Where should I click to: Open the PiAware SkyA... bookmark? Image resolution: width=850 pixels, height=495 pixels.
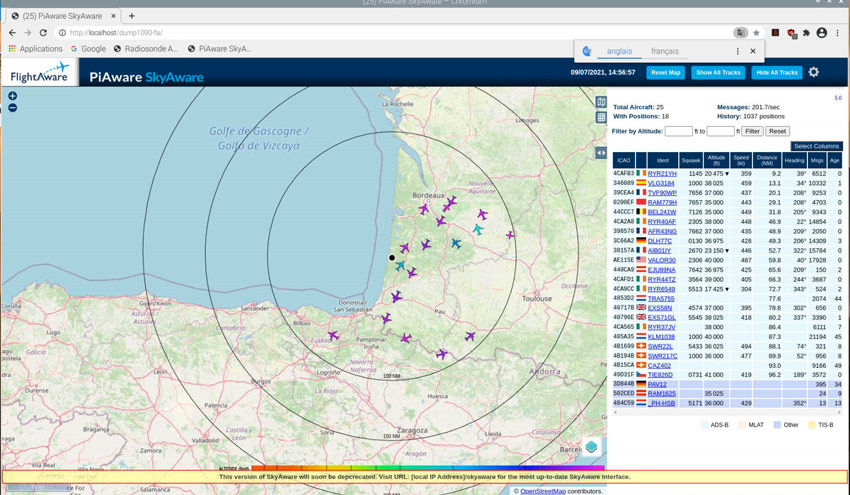219,49
